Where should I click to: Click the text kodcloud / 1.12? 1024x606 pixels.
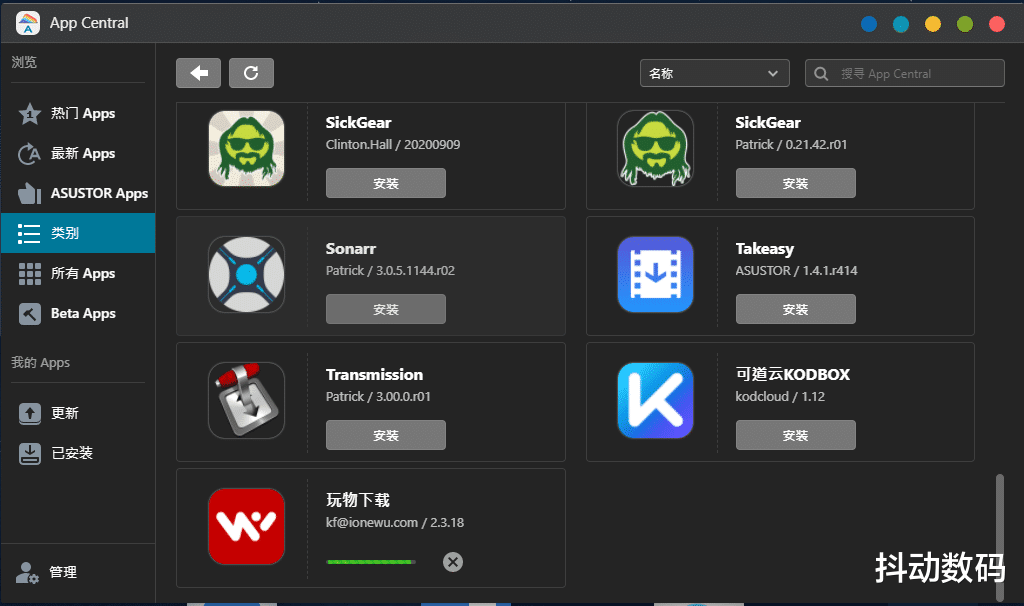pos(780,396)
